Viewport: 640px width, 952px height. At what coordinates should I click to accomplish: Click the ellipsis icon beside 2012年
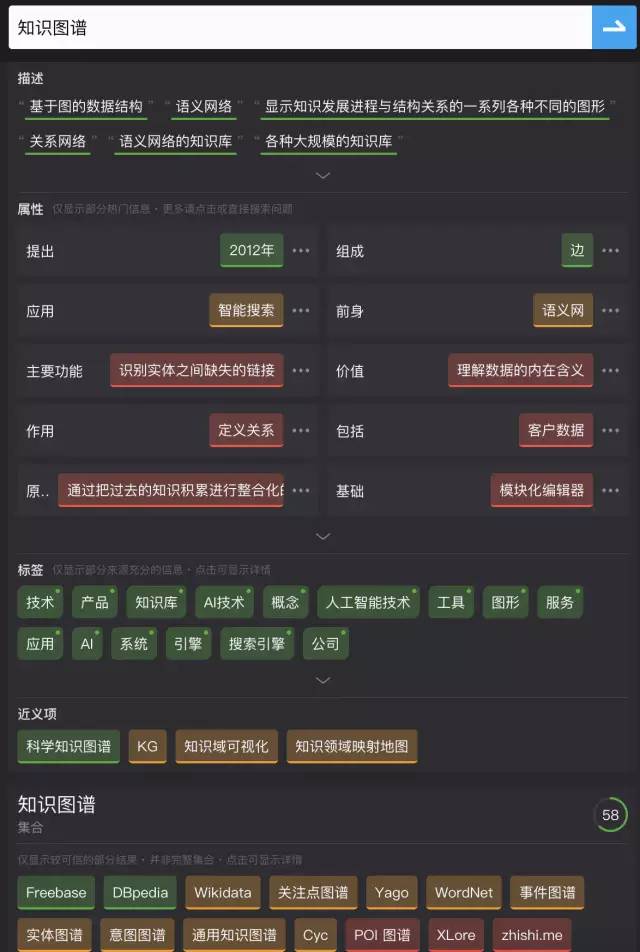click(301, 251)
